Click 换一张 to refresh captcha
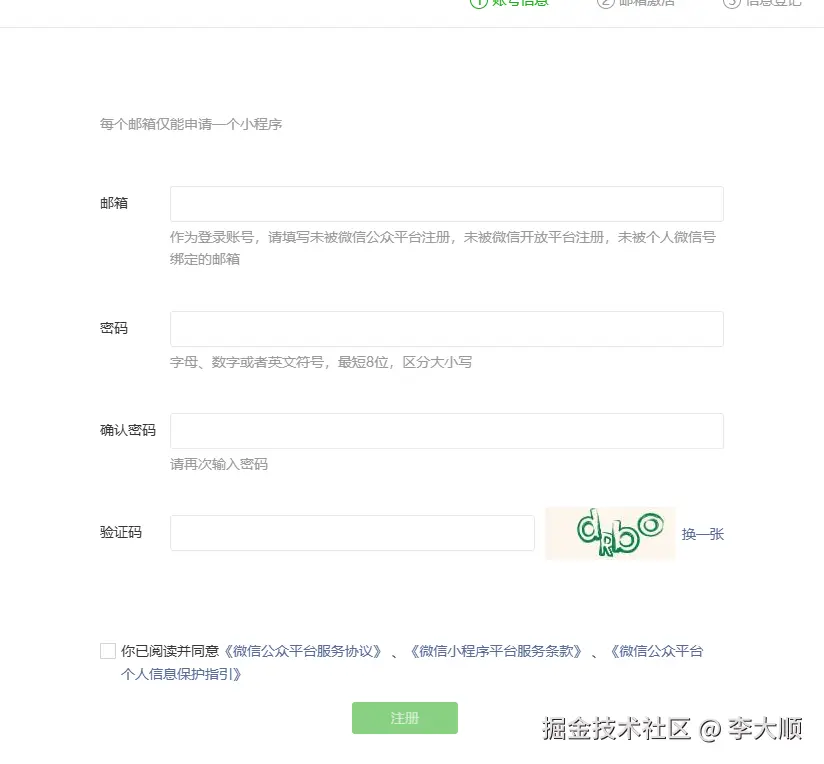 coord(703,534)
